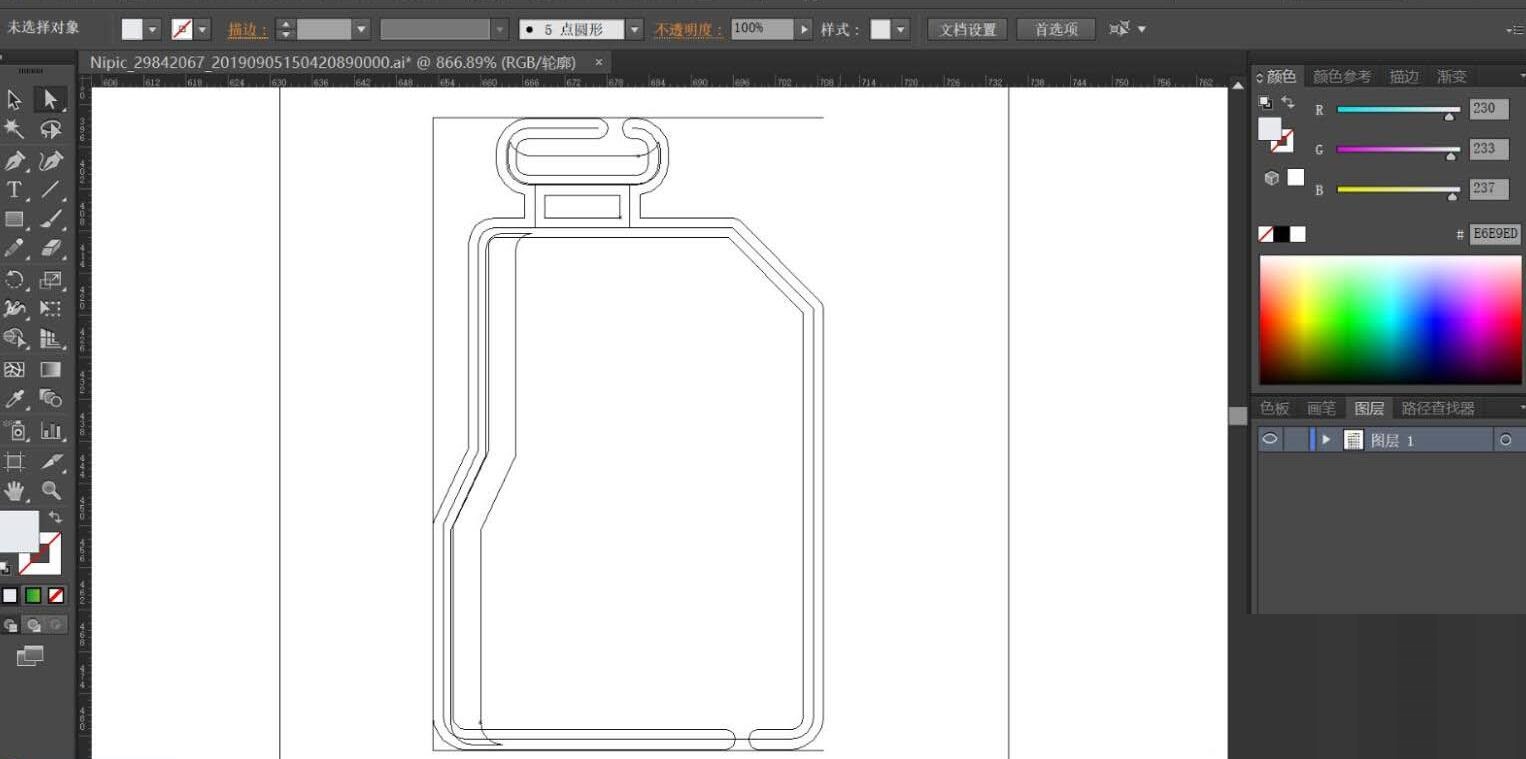Toggle the lock column for 图层 1
The width and height of the screenshot is (1526, 759).
pyautogui.click(x=1297, y=440)
